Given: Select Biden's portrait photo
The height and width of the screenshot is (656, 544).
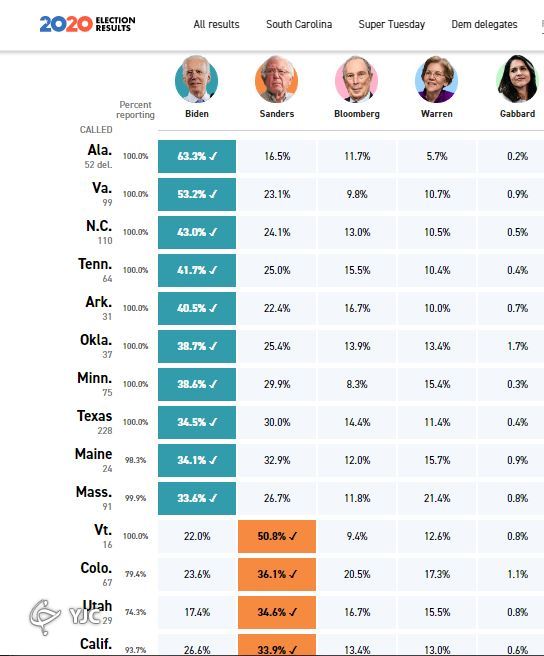Looking at the screenshot, I should [197, 79].
